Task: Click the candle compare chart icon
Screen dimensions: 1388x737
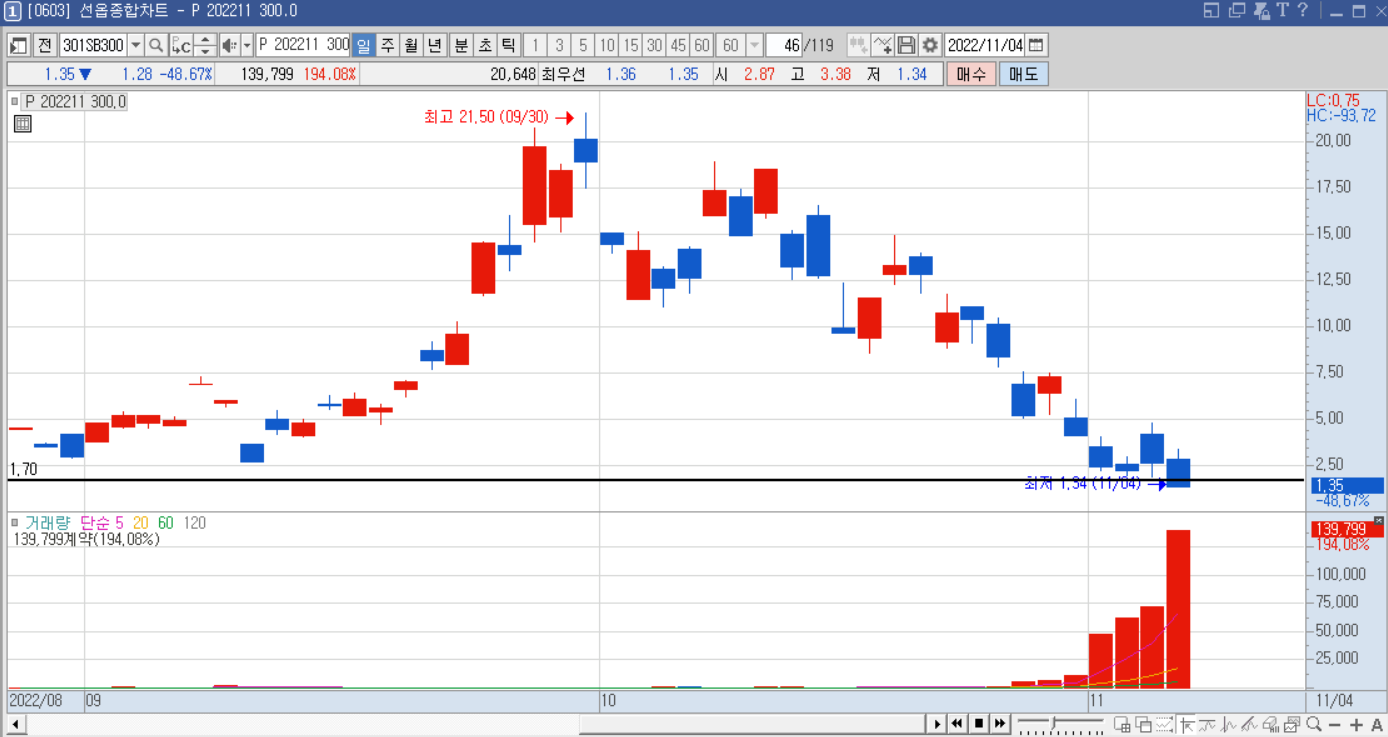Action: click(x=858, y=45)
